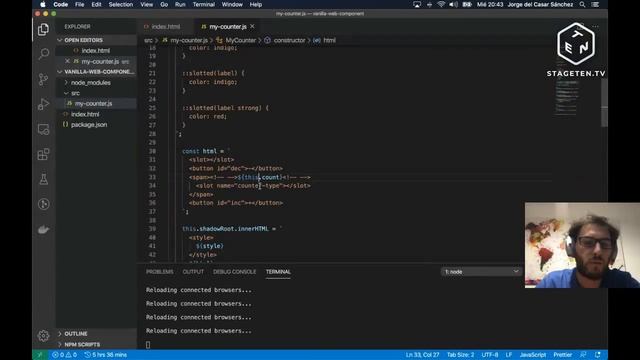Open the Terminal menu
The height and width of the screenshot is (360, 640).
(x=204, y=4)
